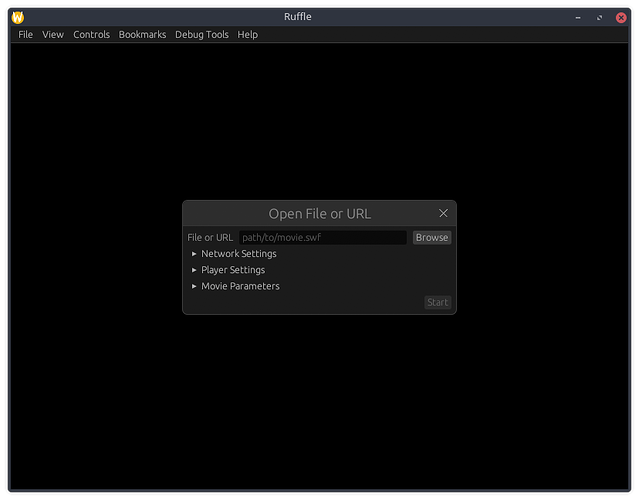Click the File or URL path input field

pos(323,238)
